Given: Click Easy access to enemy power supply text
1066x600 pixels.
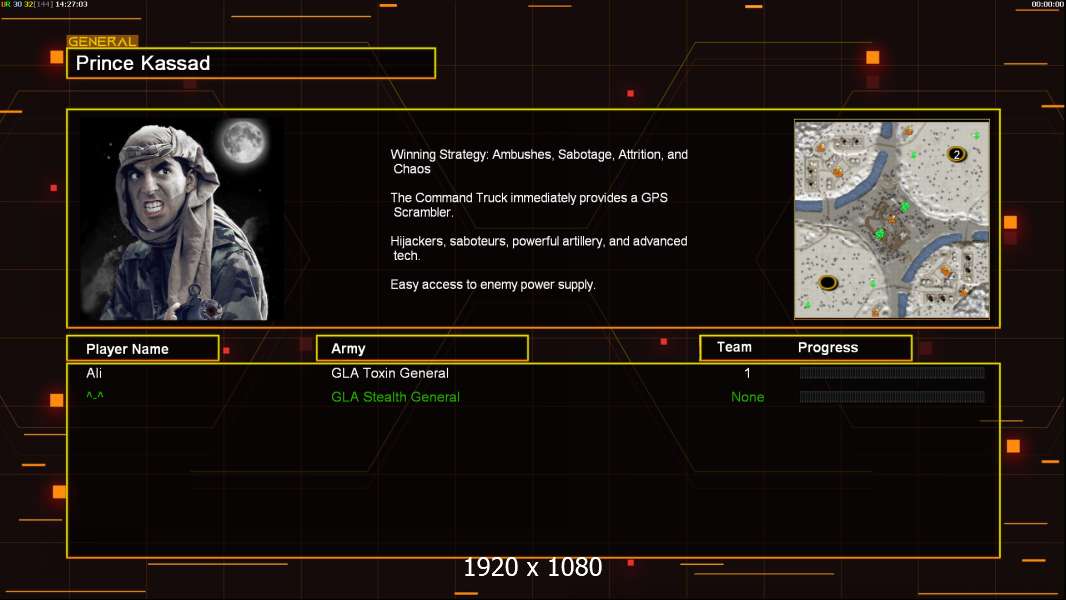Looking at the screenshot, I should 493,285.
